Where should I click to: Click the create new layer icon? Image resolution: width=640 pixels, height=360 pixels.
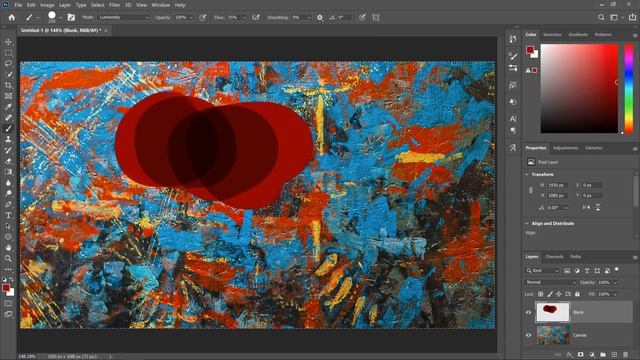pos(614,355)
